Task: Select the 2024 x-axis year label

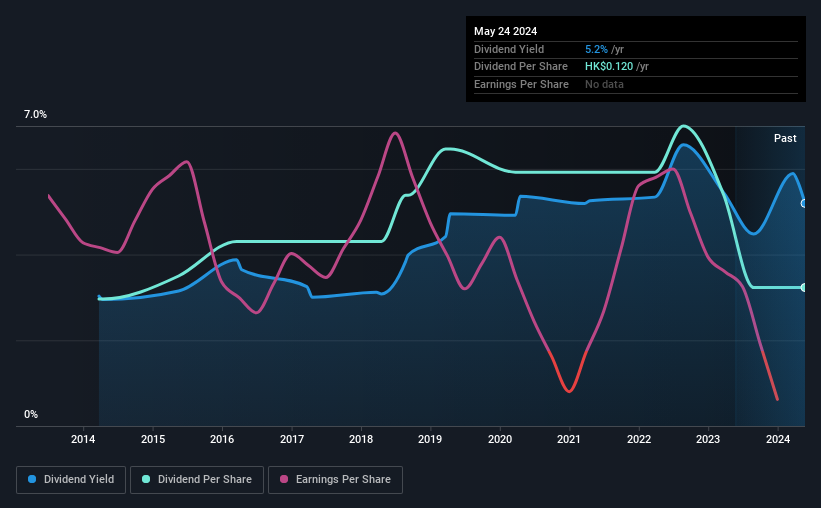Action: pos(778,439)
